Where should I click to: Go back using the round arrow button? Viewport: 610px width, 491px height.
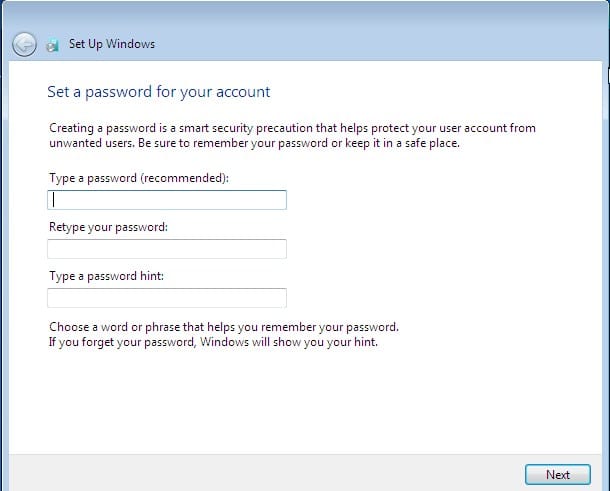coord(24,44)
